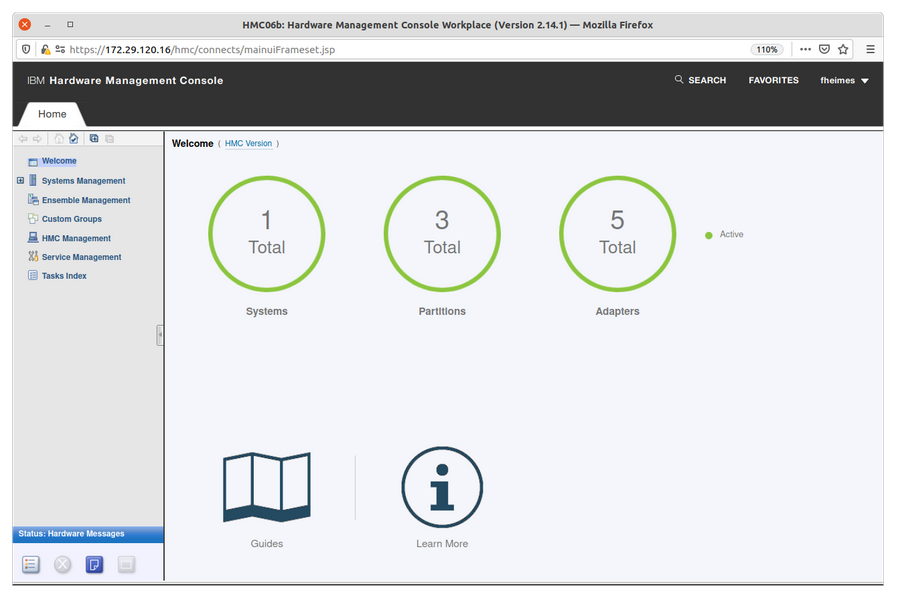The image size is (909, 604).
Task: Expand the Systems Management tree node
Action: [x=20, y=181]
